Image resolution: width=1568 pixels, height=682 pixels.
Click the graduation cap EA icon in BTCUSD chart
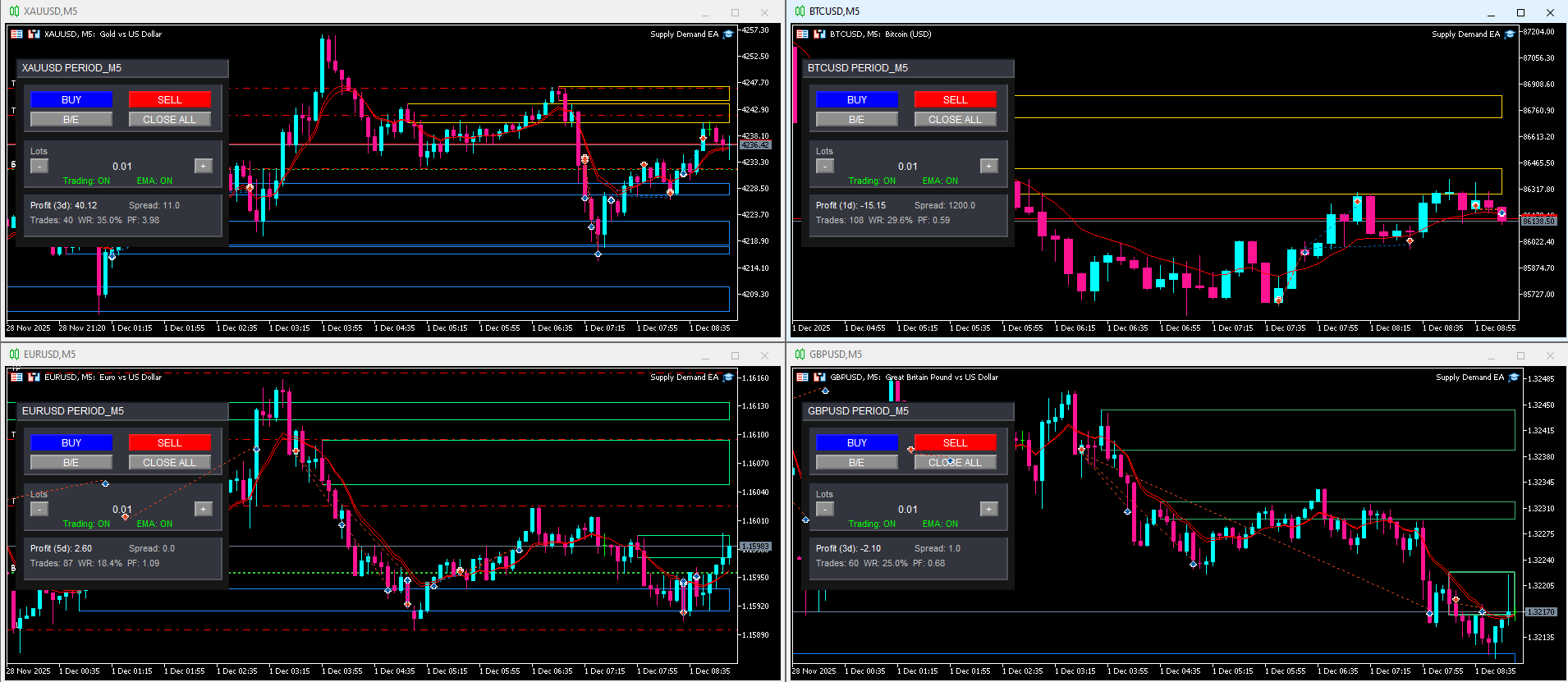pyautogui.click(x=1509, y=34)
